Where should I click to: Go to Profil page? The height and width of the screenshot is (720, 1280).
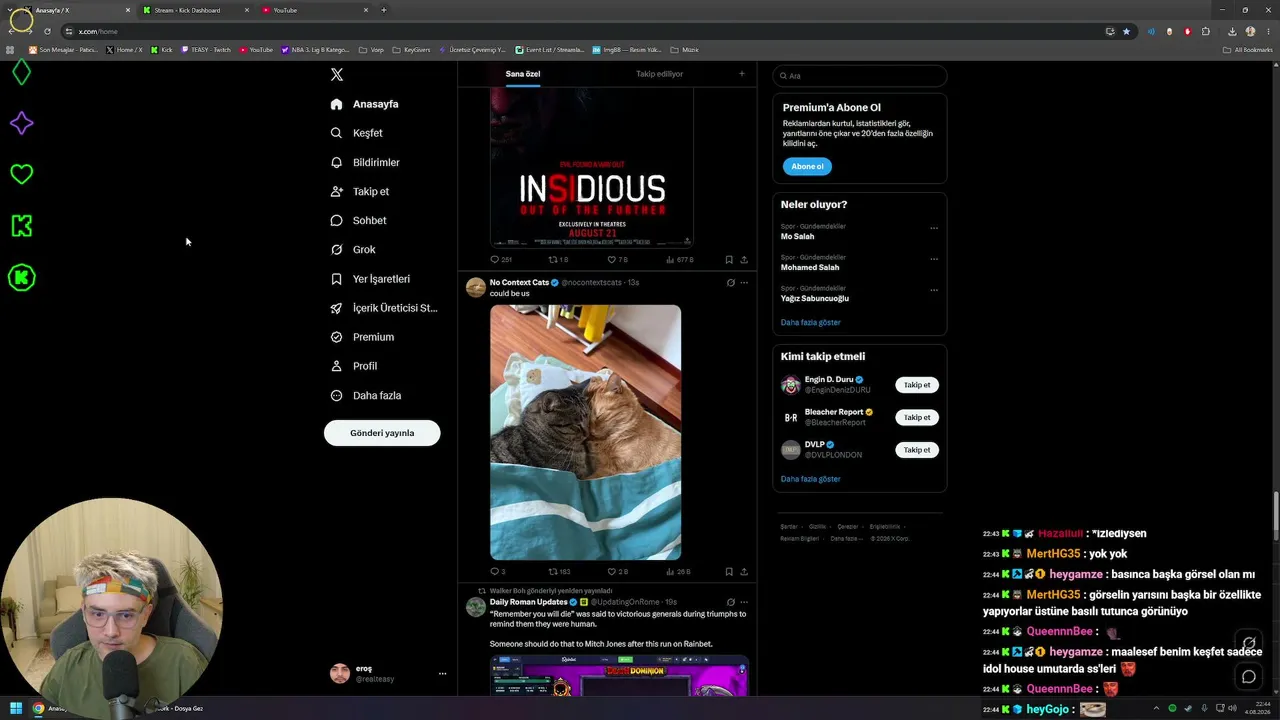[354, 366]
